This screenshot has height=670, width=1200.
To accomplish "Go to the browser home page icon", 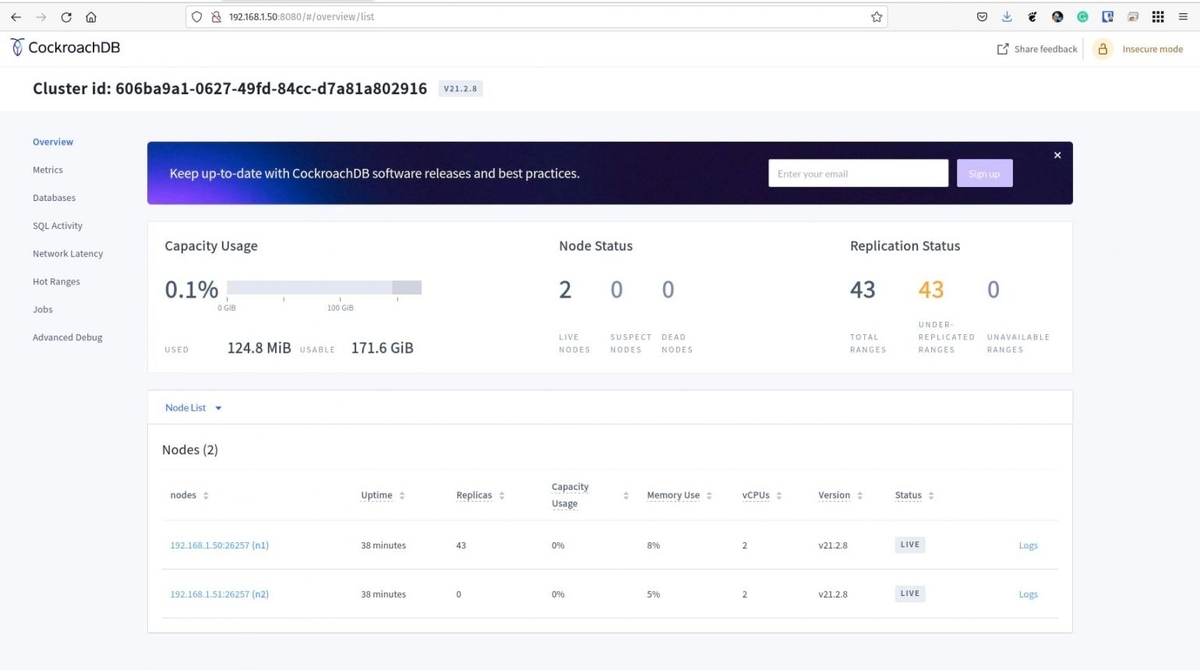I will coord(91,17).
